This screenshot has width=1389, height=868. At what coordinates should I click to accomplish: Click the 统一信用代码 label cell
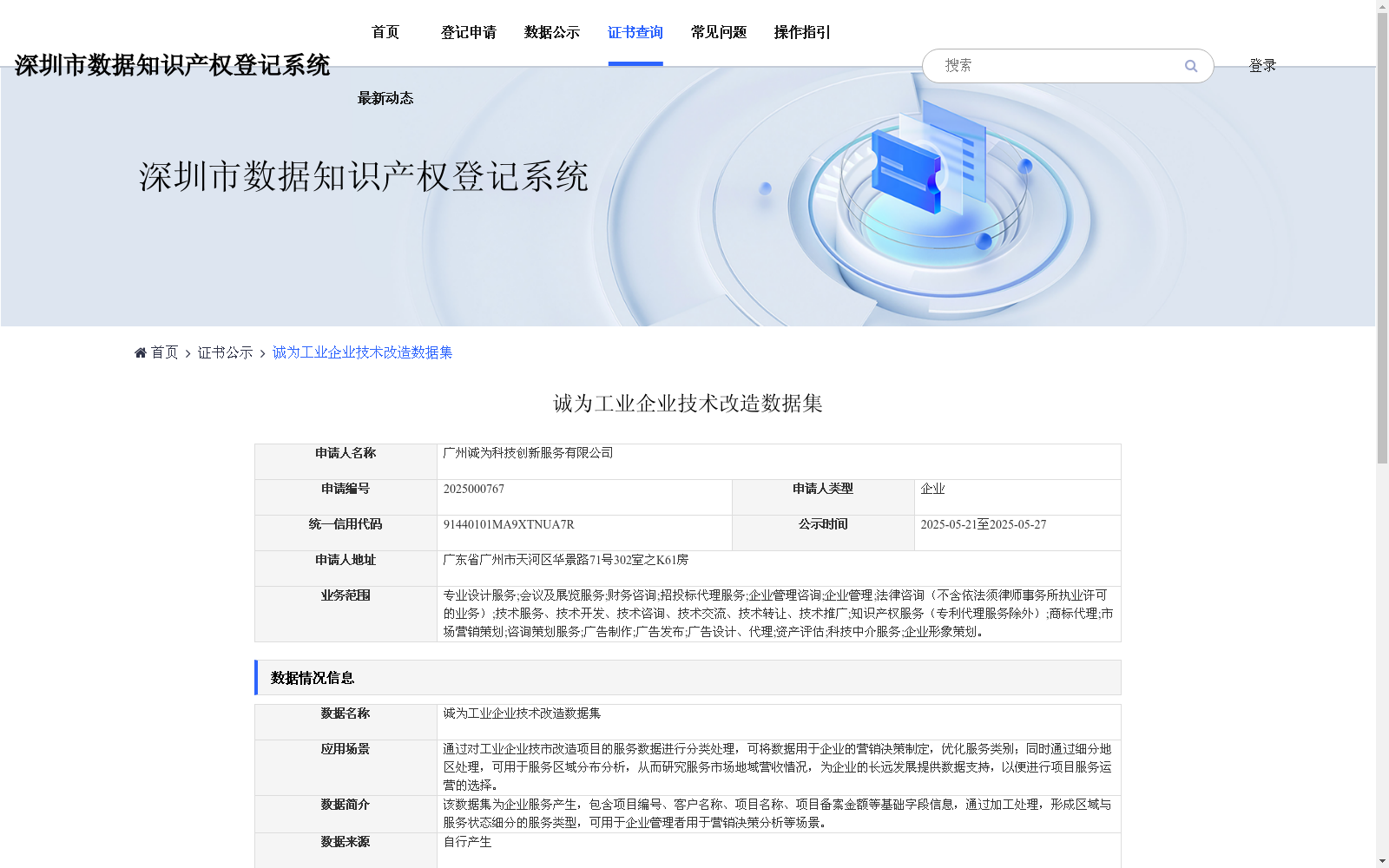point(346,533)
